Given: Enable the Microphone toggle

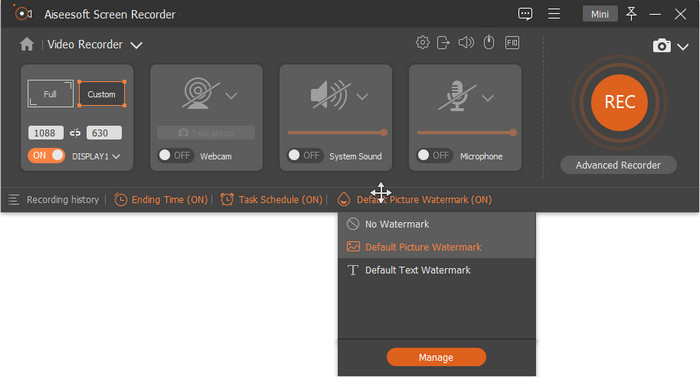Looking at the screenshot, I should coord(435,155).
